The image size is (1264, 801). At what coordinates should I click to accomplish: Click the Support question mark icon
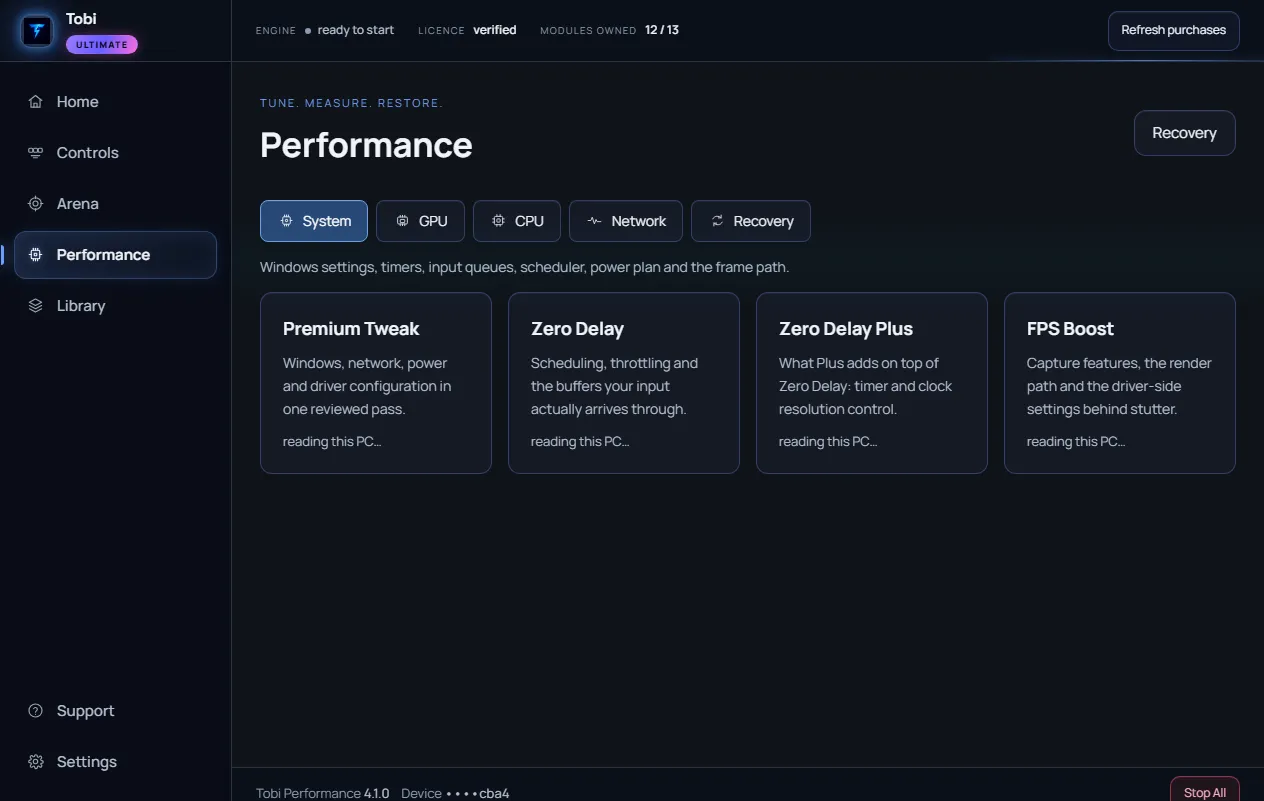36,711
